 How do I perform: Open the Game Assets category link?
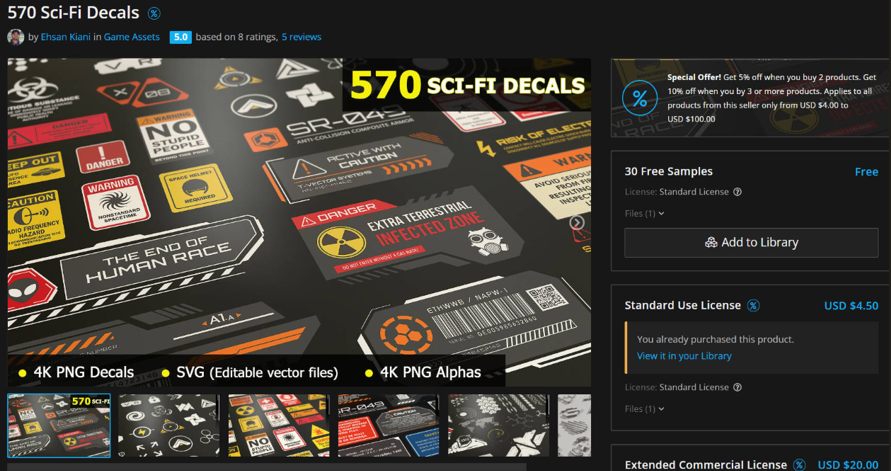[x=132, y=37]
